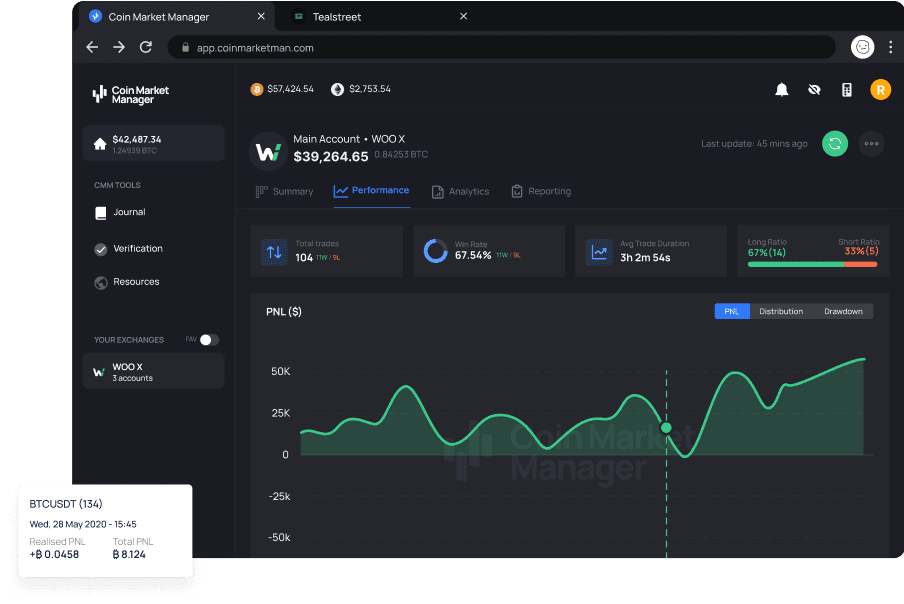Viewport: 904px width, 604px height.
Task: Select the Performance tab
Action: pyautogui.click(x=372, y=191)
